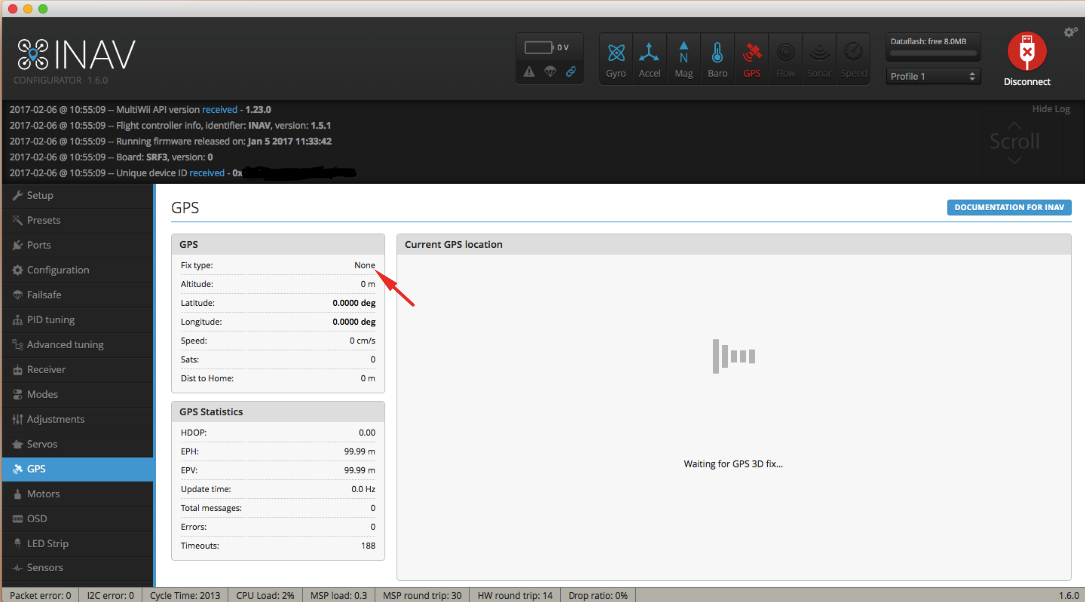Image resolution: width=1085 pixels, height=602 pixels.
Task: Click the Dataflash free space bar
Action: [933, 53]
